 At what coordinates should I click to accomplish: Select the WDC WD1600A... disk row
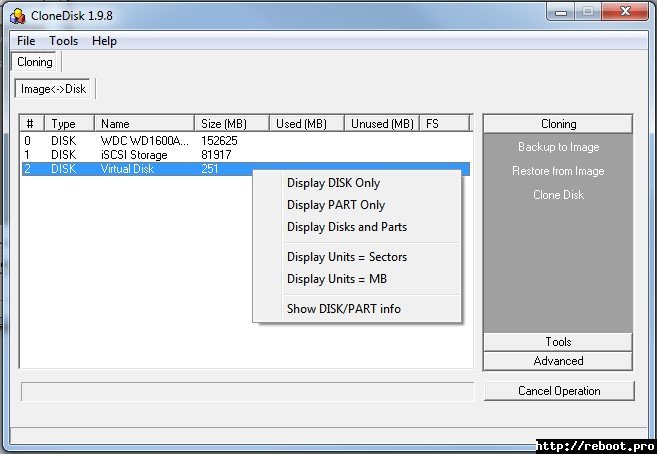[246, 141]
